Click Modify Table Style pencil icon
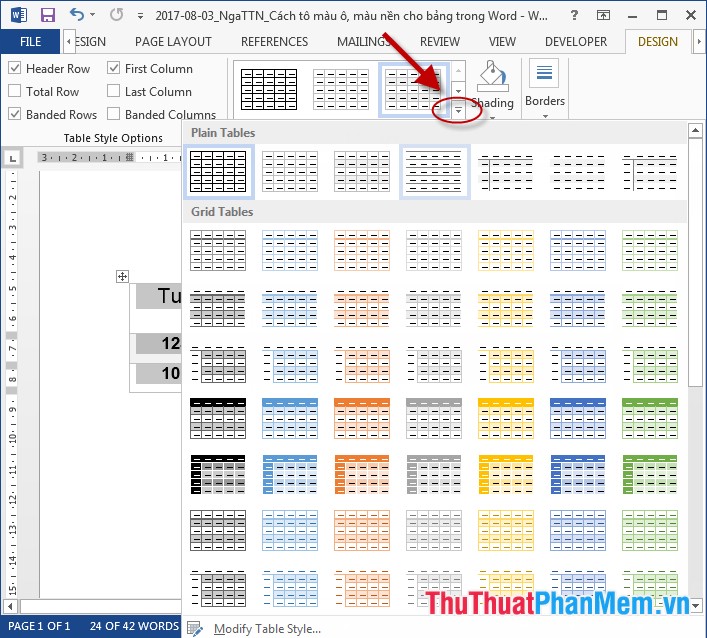The image size is (707, 638). coord(195,628)
